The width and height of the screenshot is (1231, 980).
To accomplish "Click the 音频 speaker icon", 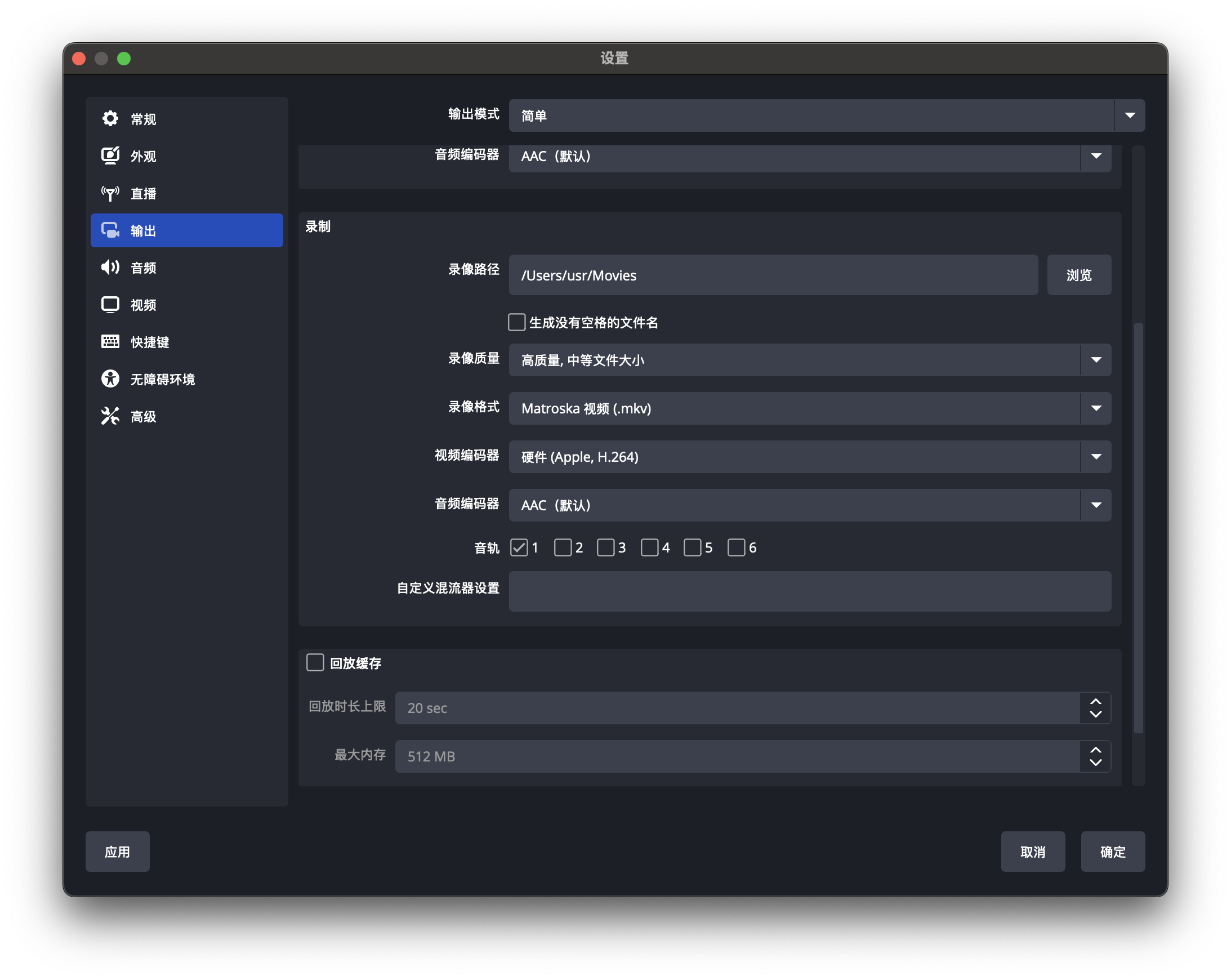I will pyautogui.click(x=110, y=268).
